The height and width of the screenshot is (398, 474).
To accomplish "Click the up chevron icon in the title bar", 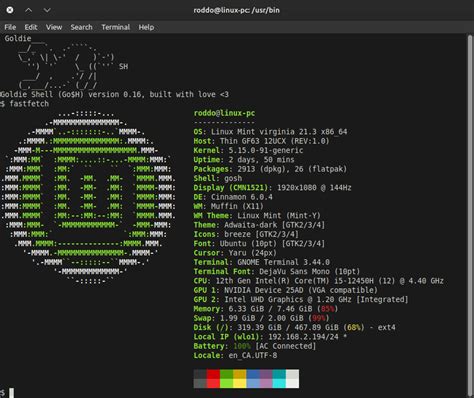I will tap(29, 10).
